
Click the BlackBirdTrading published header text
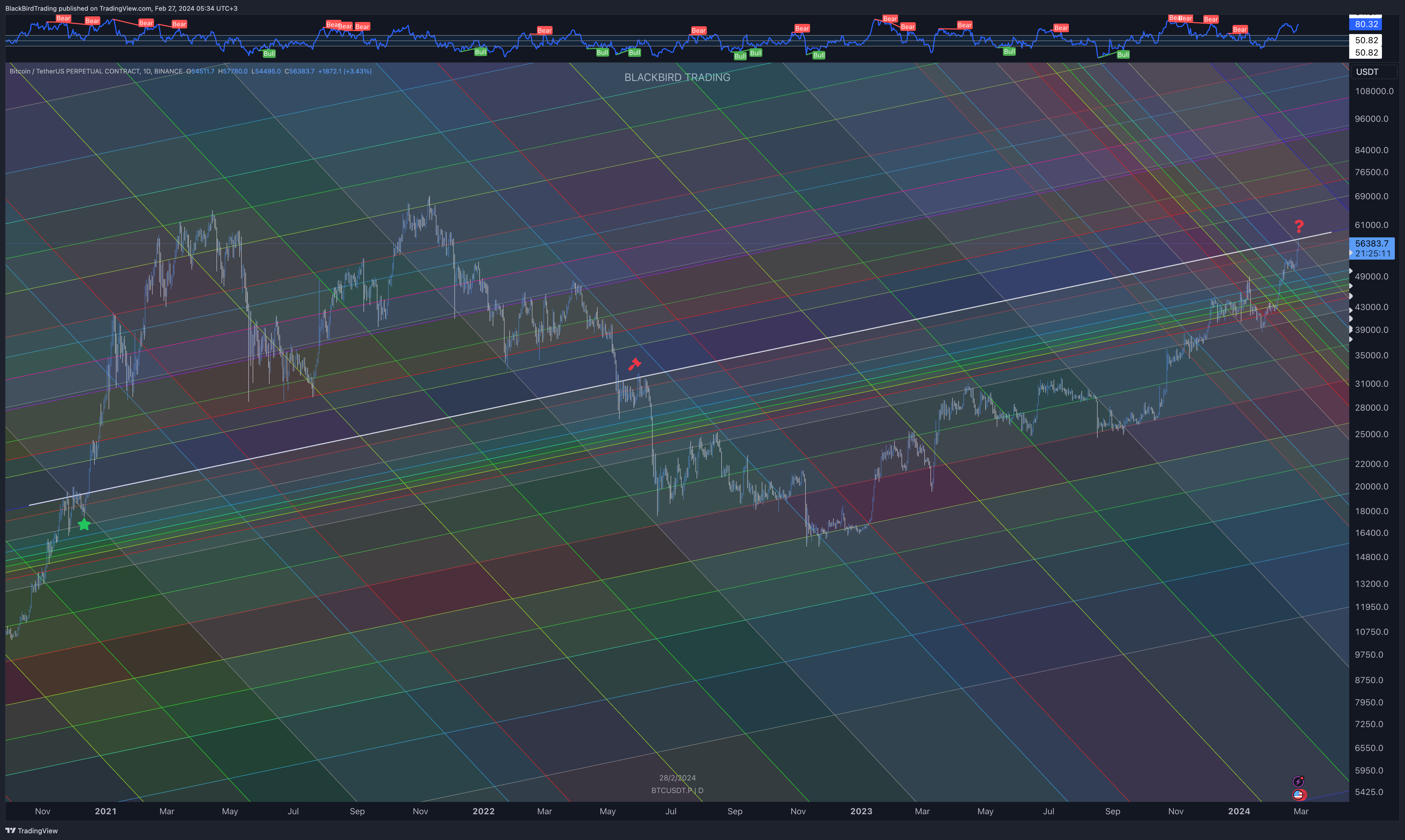click(121, 9)
